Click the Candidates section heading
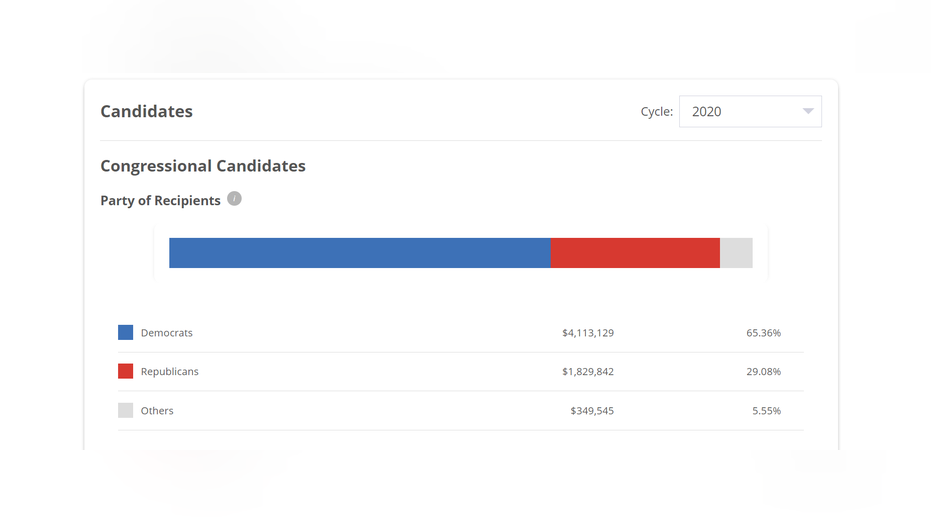931x523 pixels. coord(146,112)
